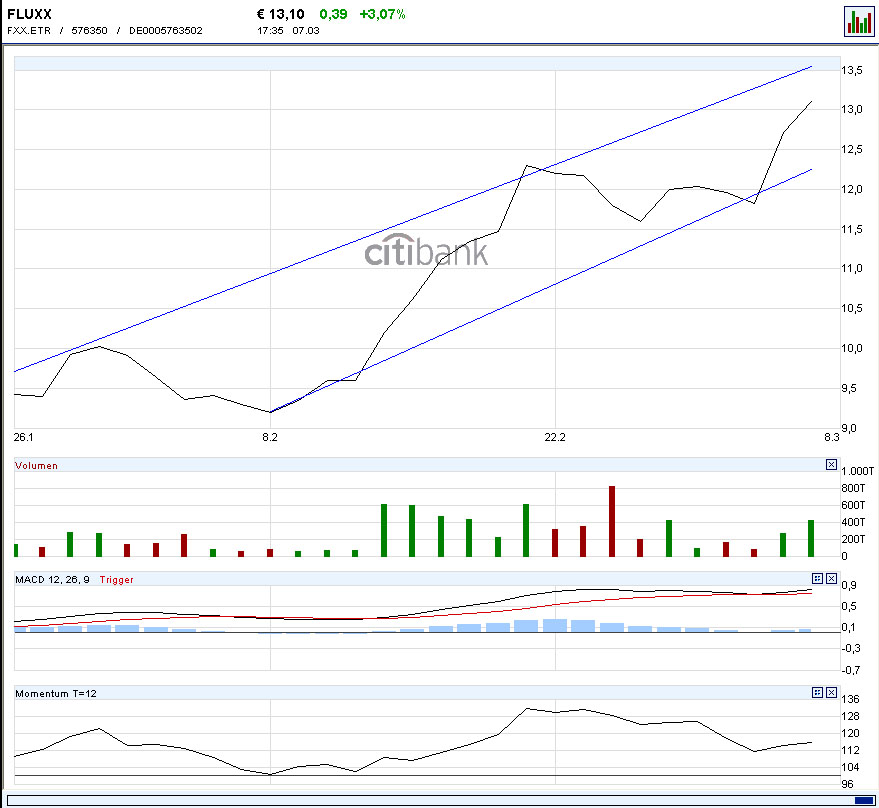Click the quote date 07.03
This screenshot has width=879, height=808.
[306, 30]
